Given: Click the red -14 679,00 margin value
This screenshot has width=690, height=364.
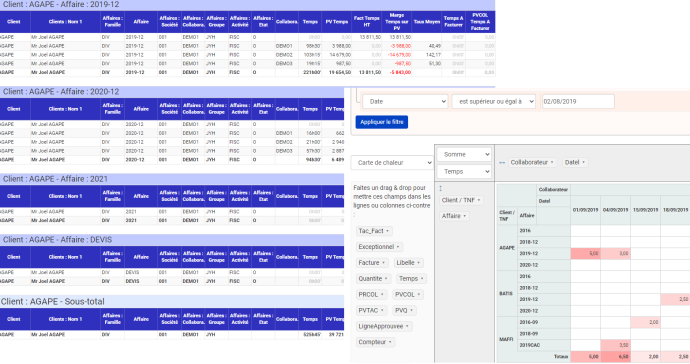Looking at the screenshot, I should [399, 55].
